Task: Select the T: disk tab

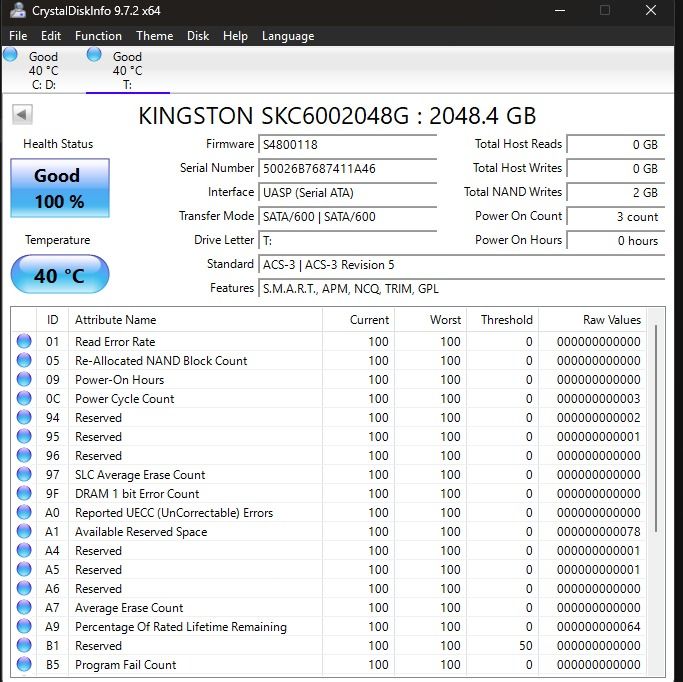Action: (x=128, y=70)
